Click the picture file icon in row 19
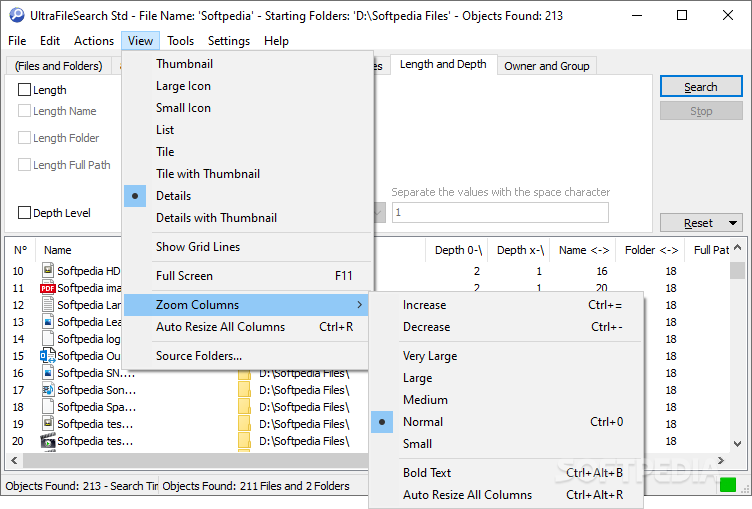This screenshot has width=752, height=509. [48, 424]
